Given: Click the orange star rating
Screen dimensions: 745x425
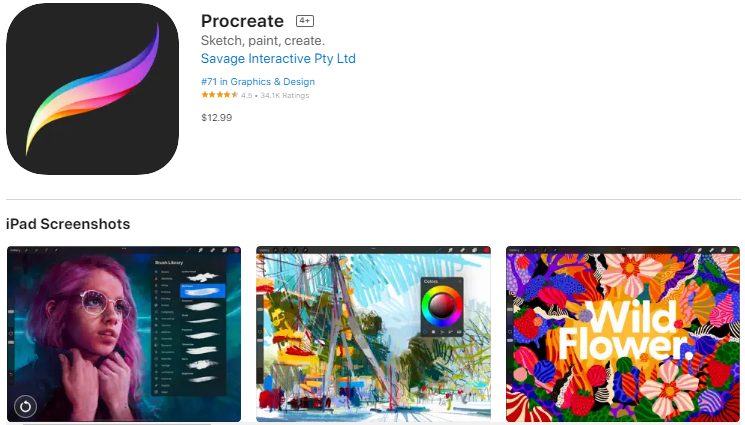Looking at the screenshot, I should coord(220,95).
